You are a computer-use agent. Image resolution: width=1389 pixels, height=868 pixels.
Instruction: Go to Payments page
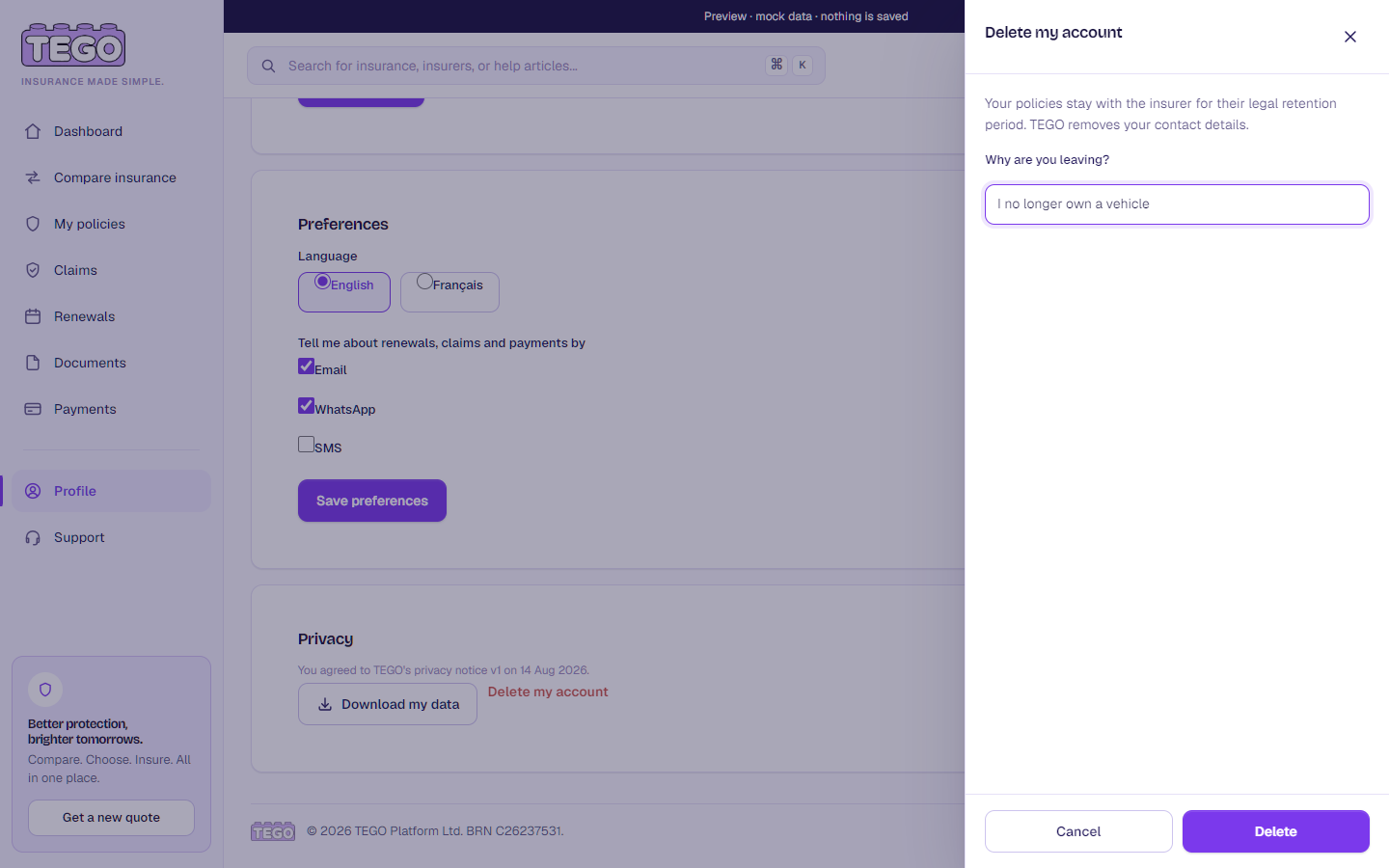pos(111,409)
